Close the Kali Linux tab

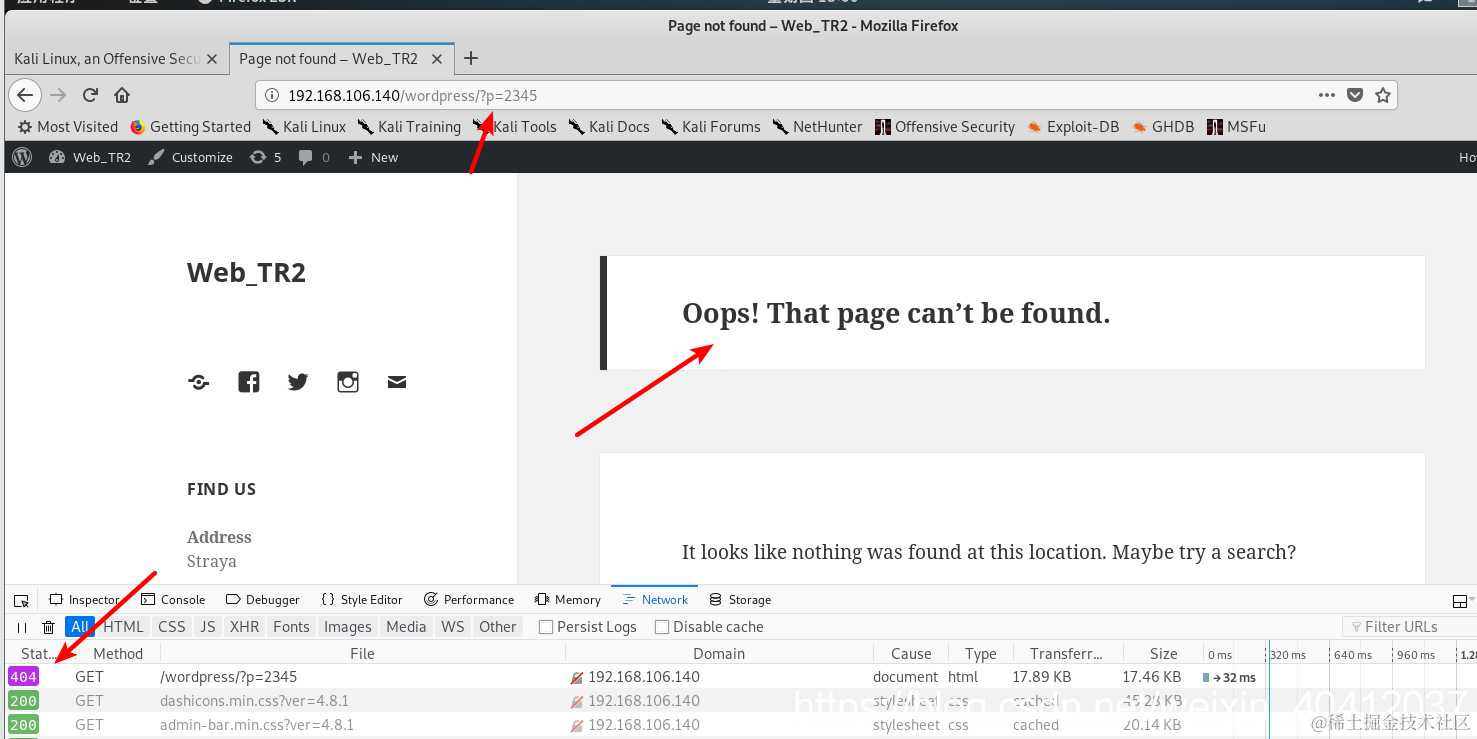click(211, 59)
